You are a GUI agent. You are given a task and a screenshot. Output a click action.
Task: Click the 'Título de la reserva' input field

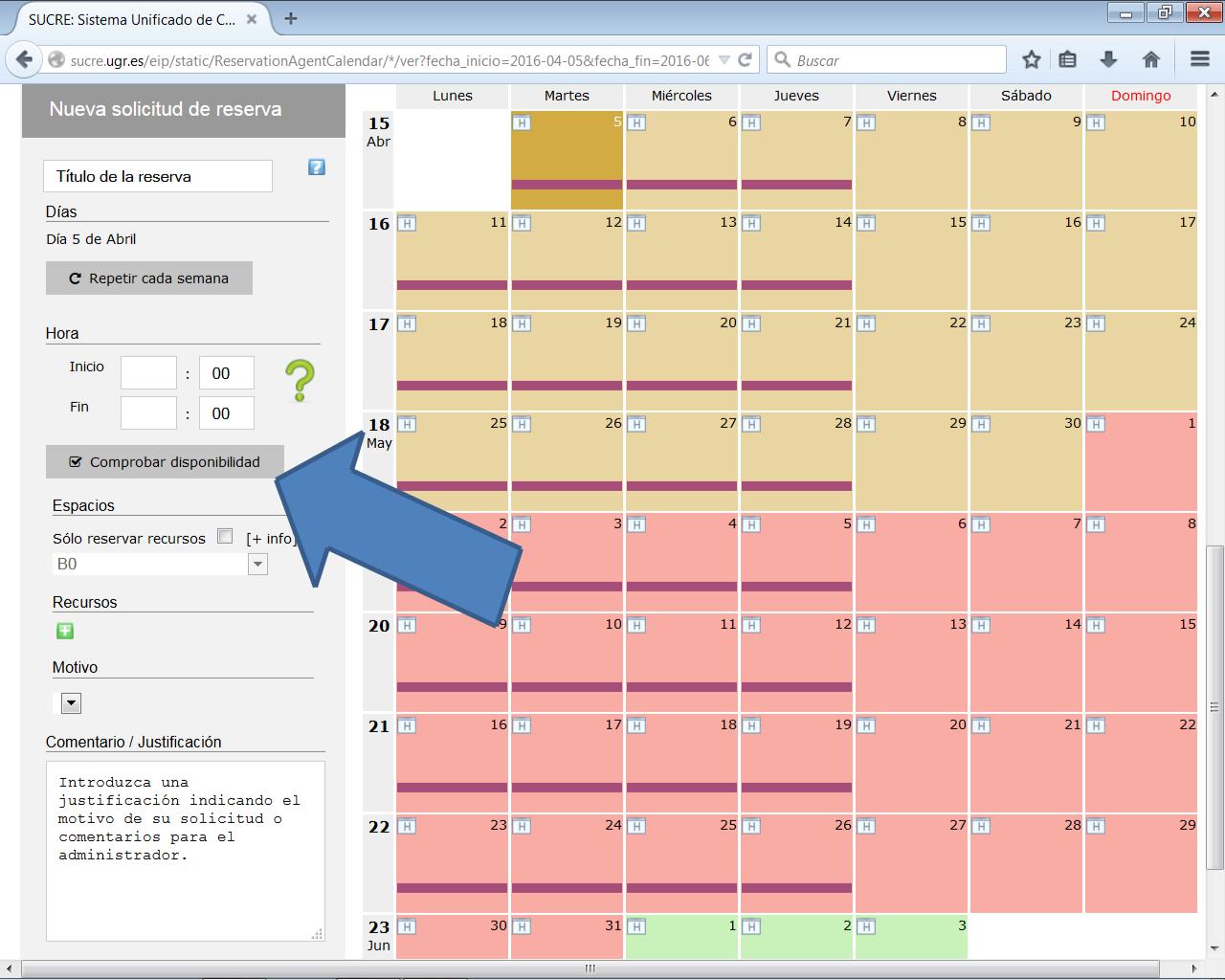158,176
